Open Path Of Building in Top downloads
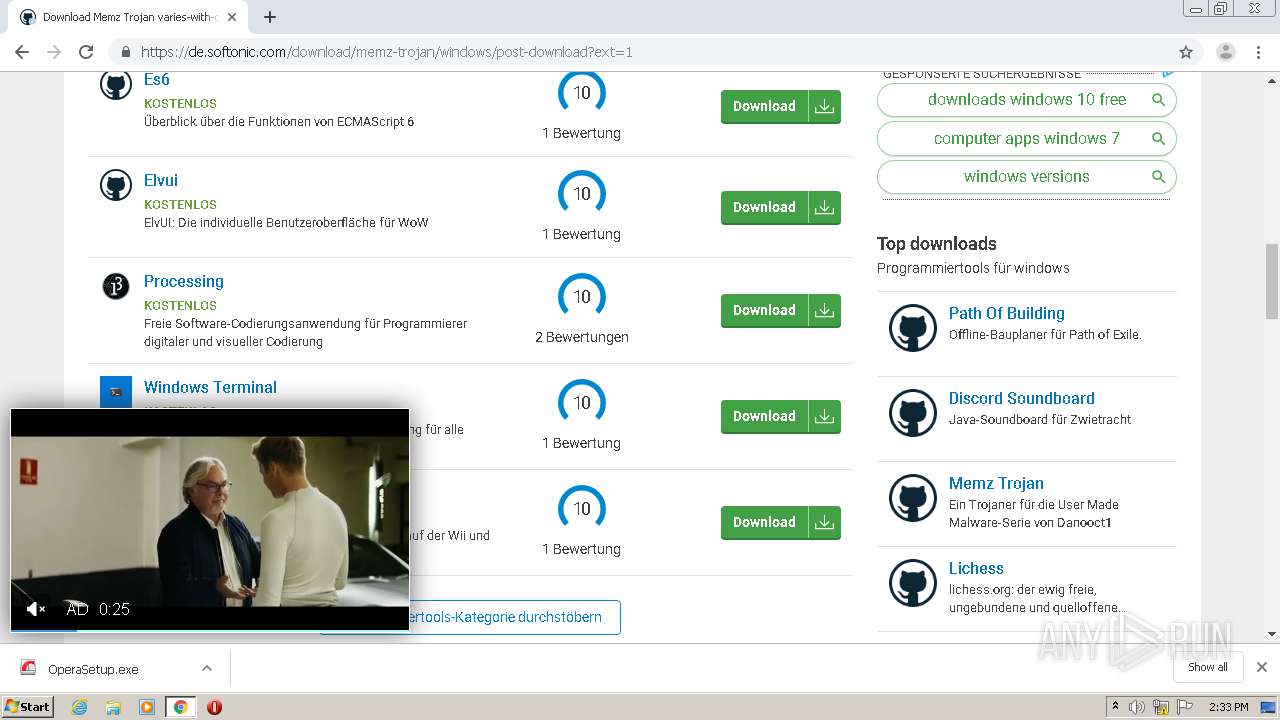The image size is (1280, 720). click(x=1006, y=314)
